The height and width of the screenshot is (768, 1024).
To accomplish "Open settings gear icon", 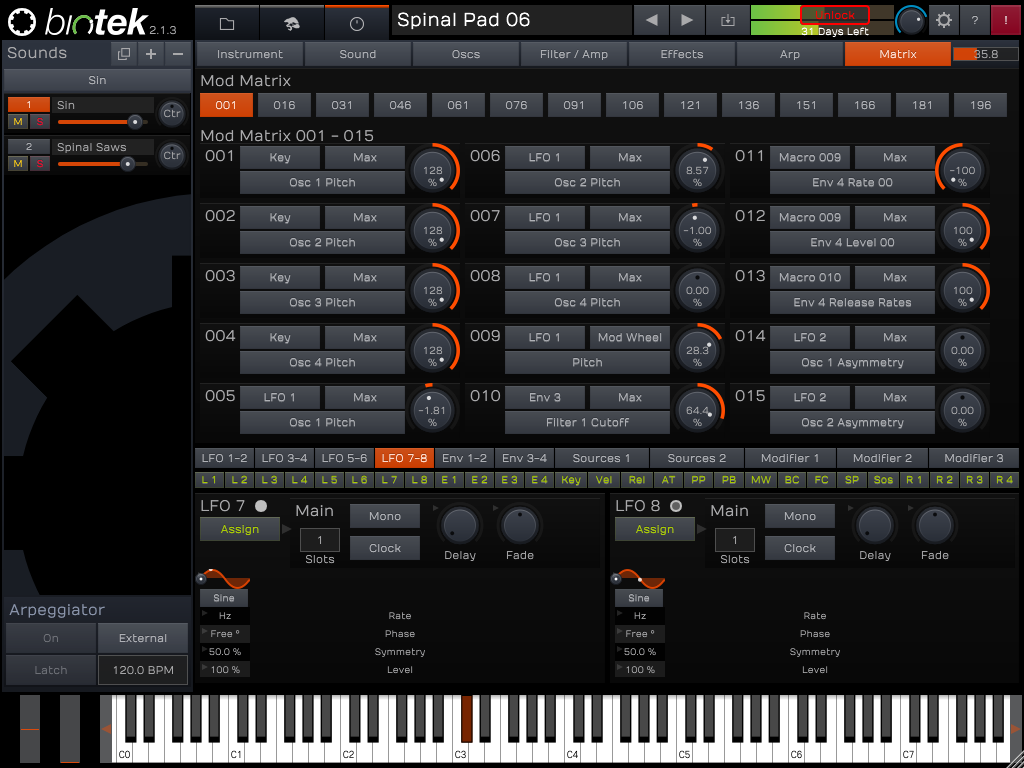I will click(x=943, y=20).
